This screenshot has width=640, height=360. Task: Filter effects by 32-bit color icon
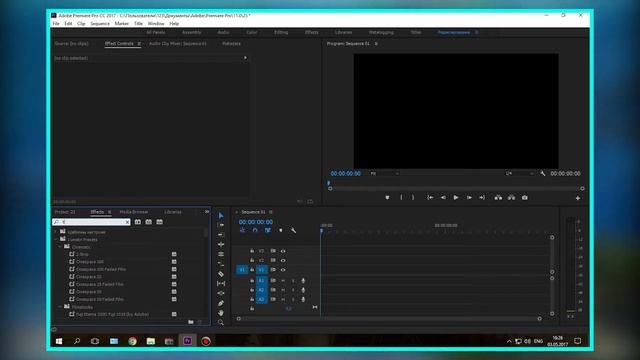(x=149, y=222)
